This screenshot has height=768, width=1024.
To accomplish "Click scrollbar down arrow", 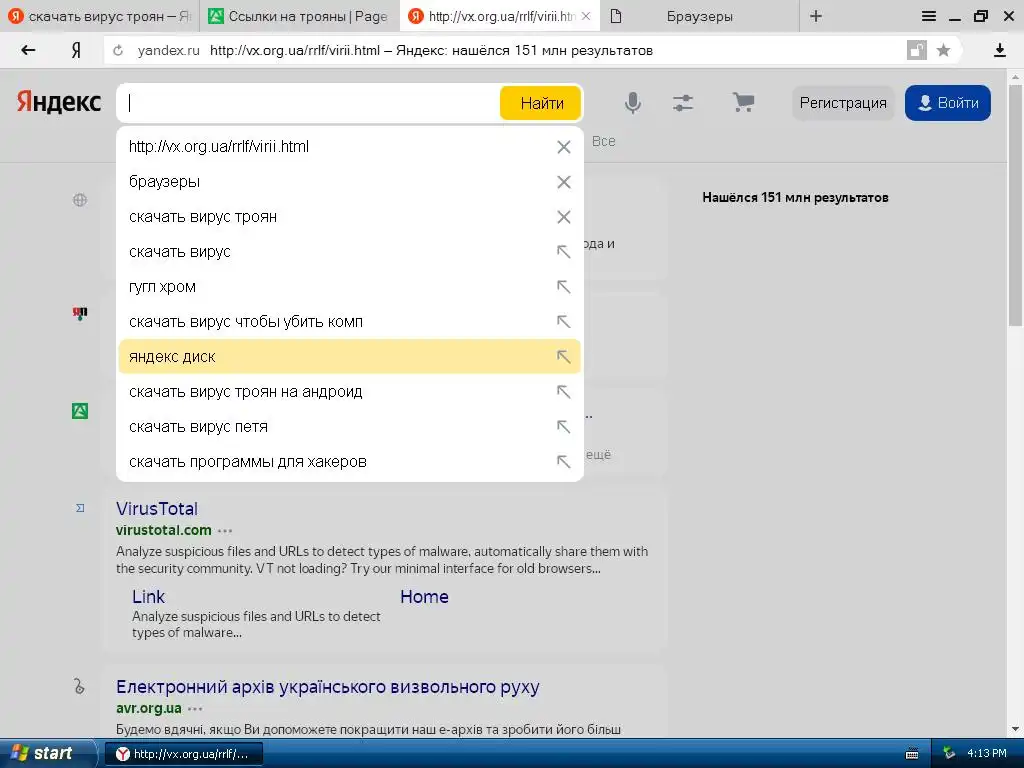I will (1016, 729).
